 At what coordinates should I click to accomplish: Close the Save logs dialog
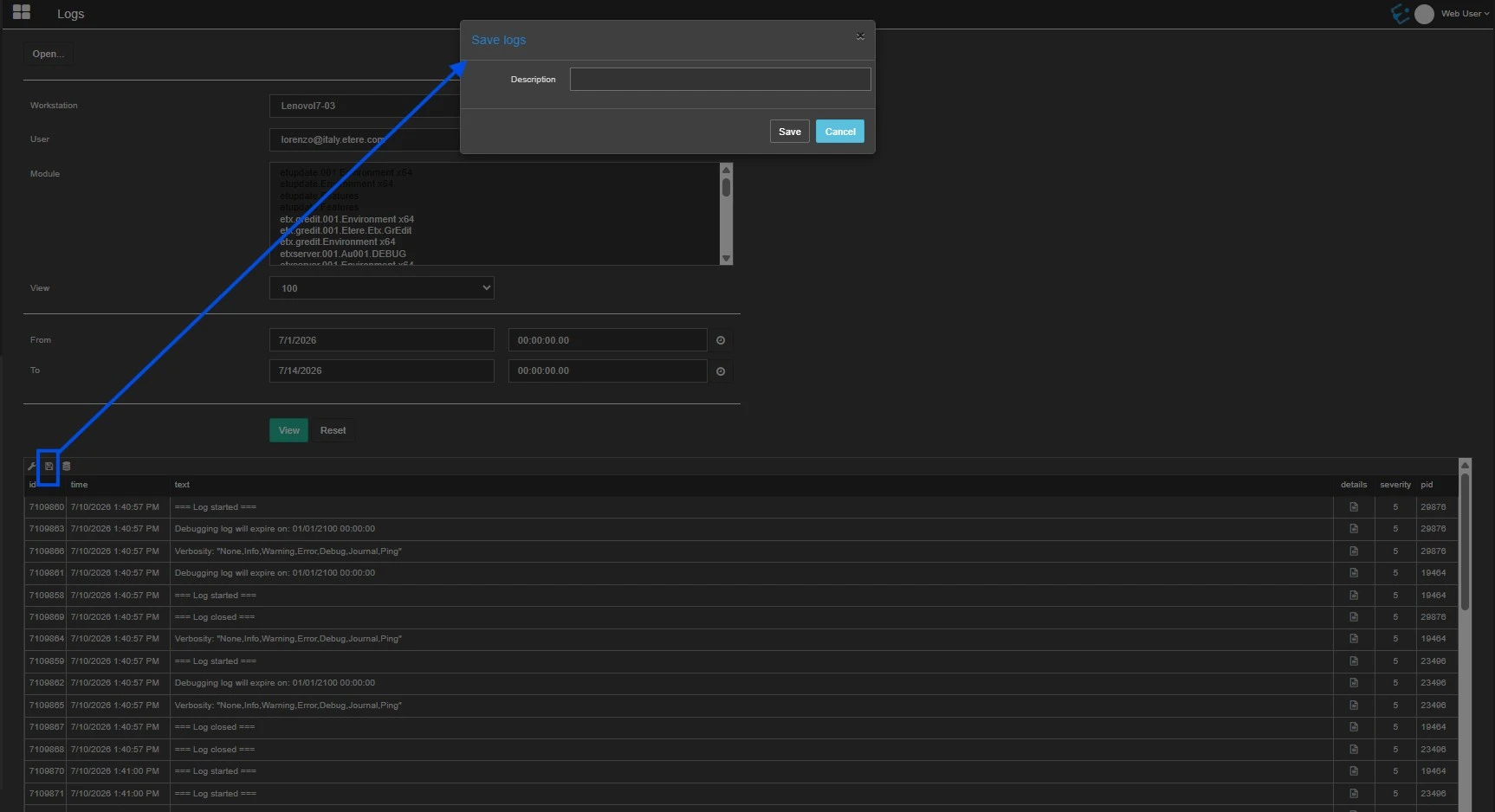(860, 36)
